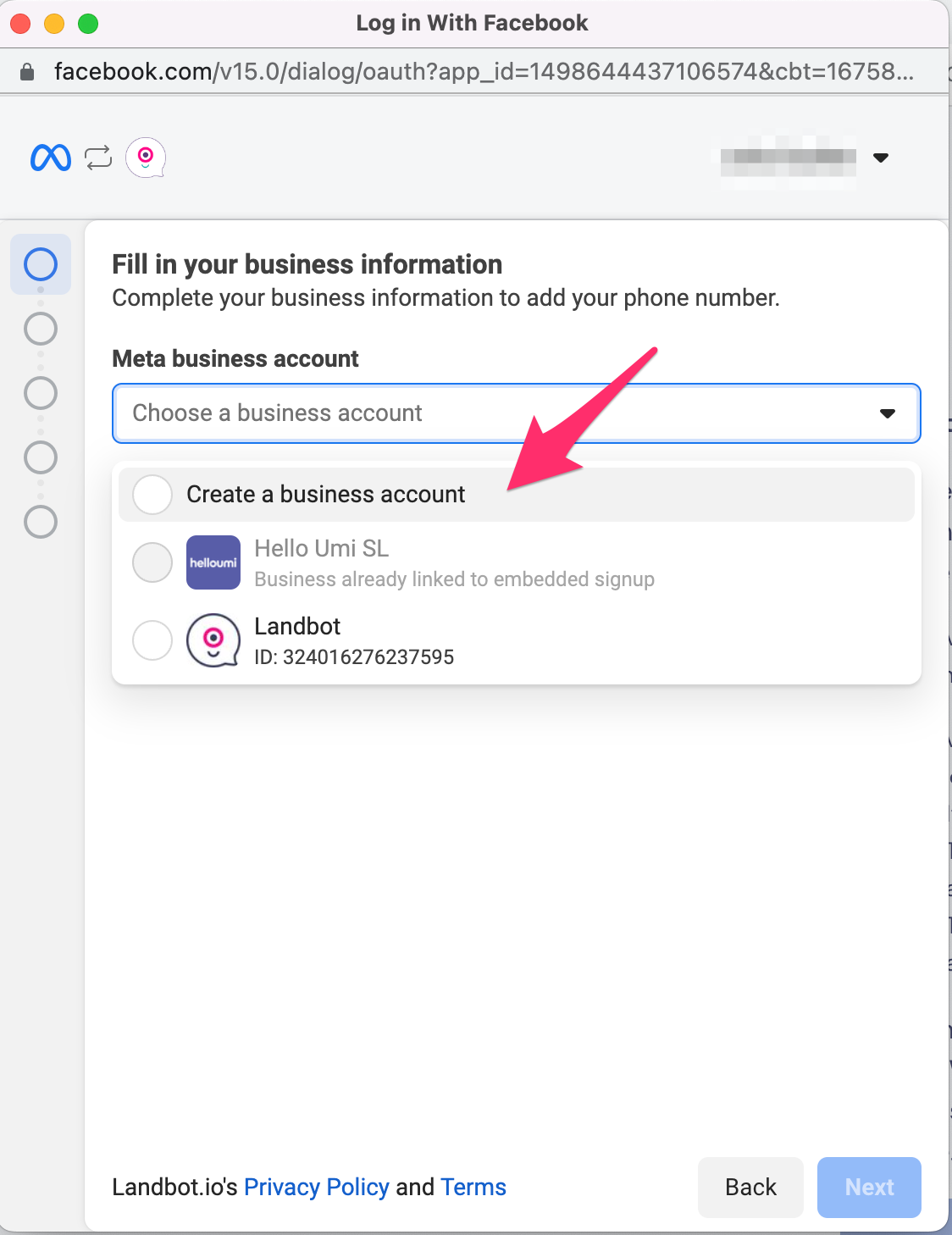Open the Choose a business account dropdown

click(x=517, y=413)
